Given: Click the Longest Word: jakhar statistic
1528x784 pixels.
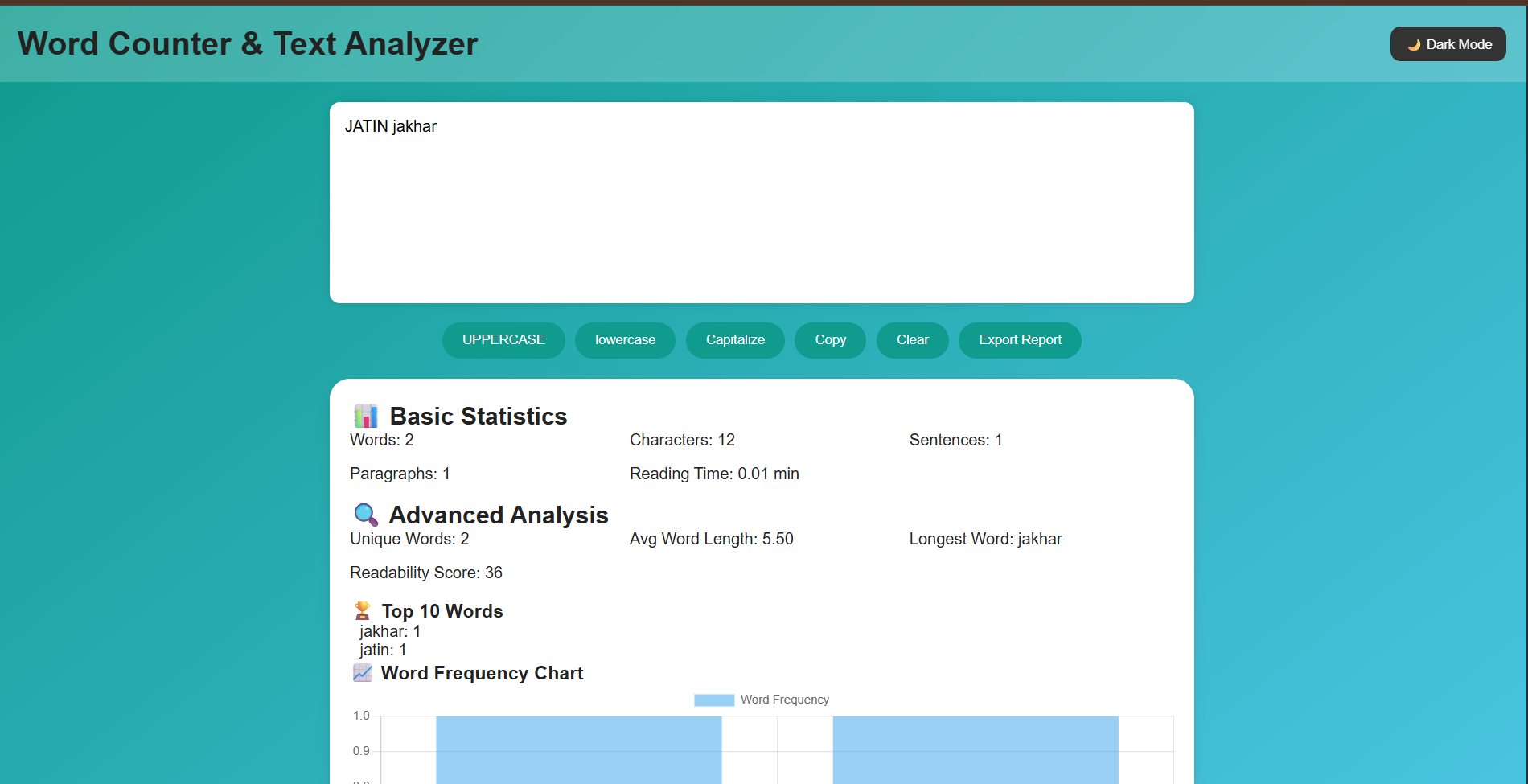Looking at the screenshot, I should tap(985, 539).
